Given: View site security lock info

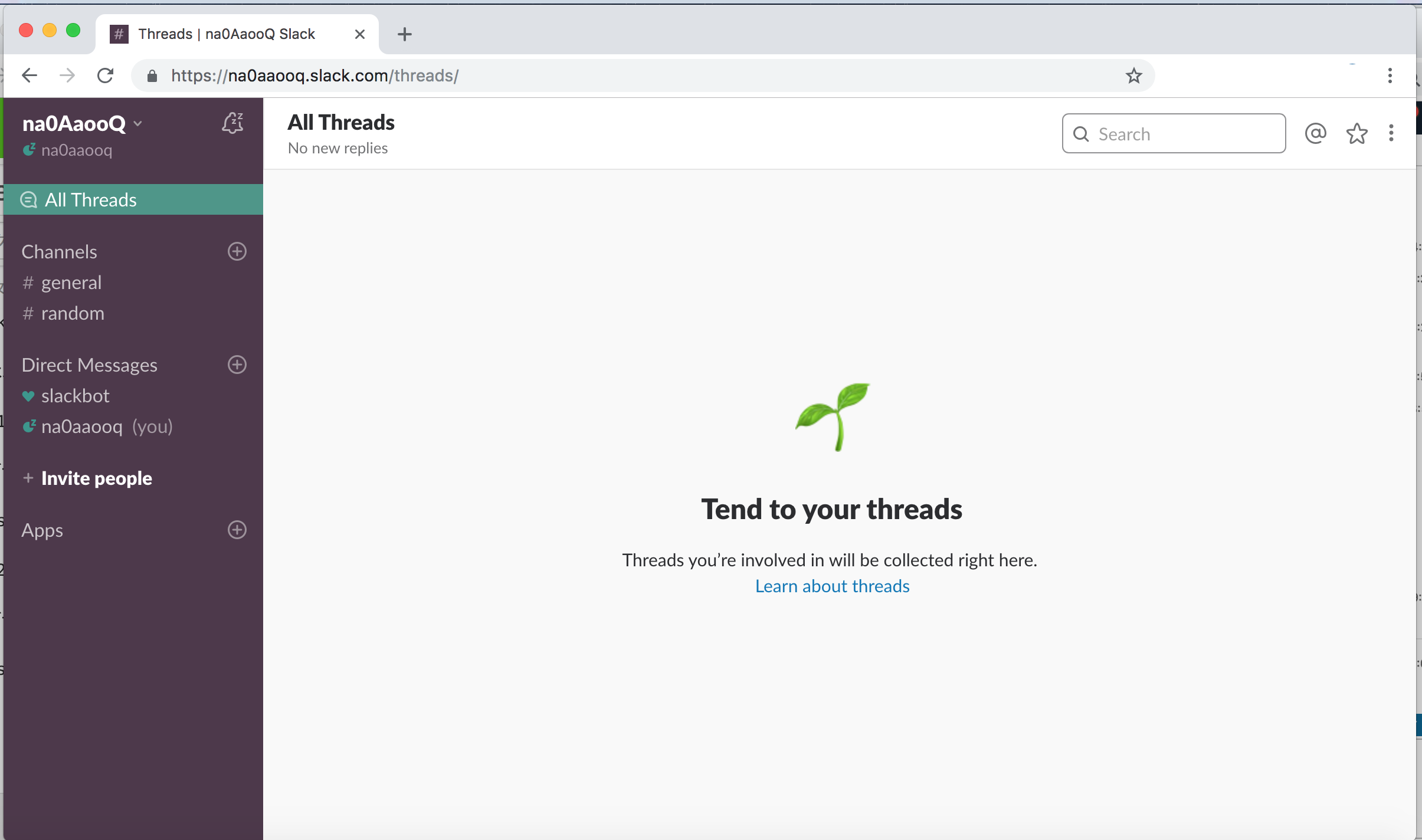Looking at the screenshot, I should click(x=152, y=76).
